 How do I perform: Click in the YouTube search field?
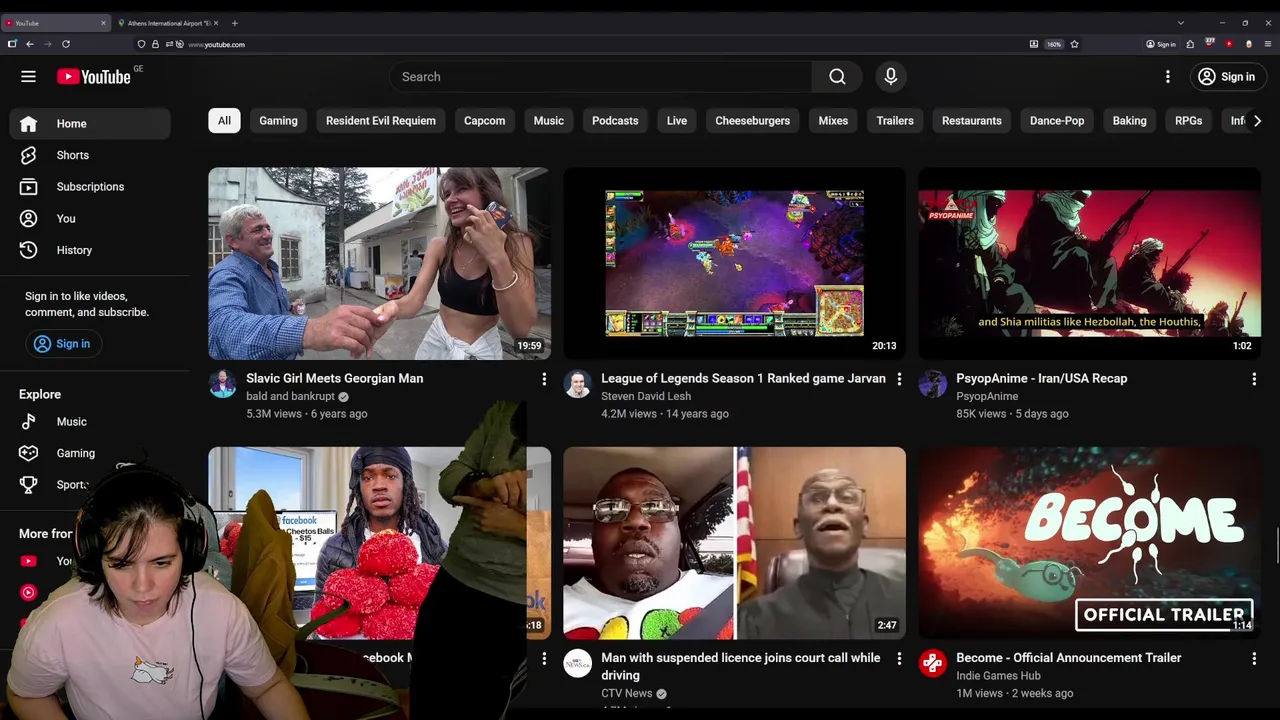pos(600,77)
